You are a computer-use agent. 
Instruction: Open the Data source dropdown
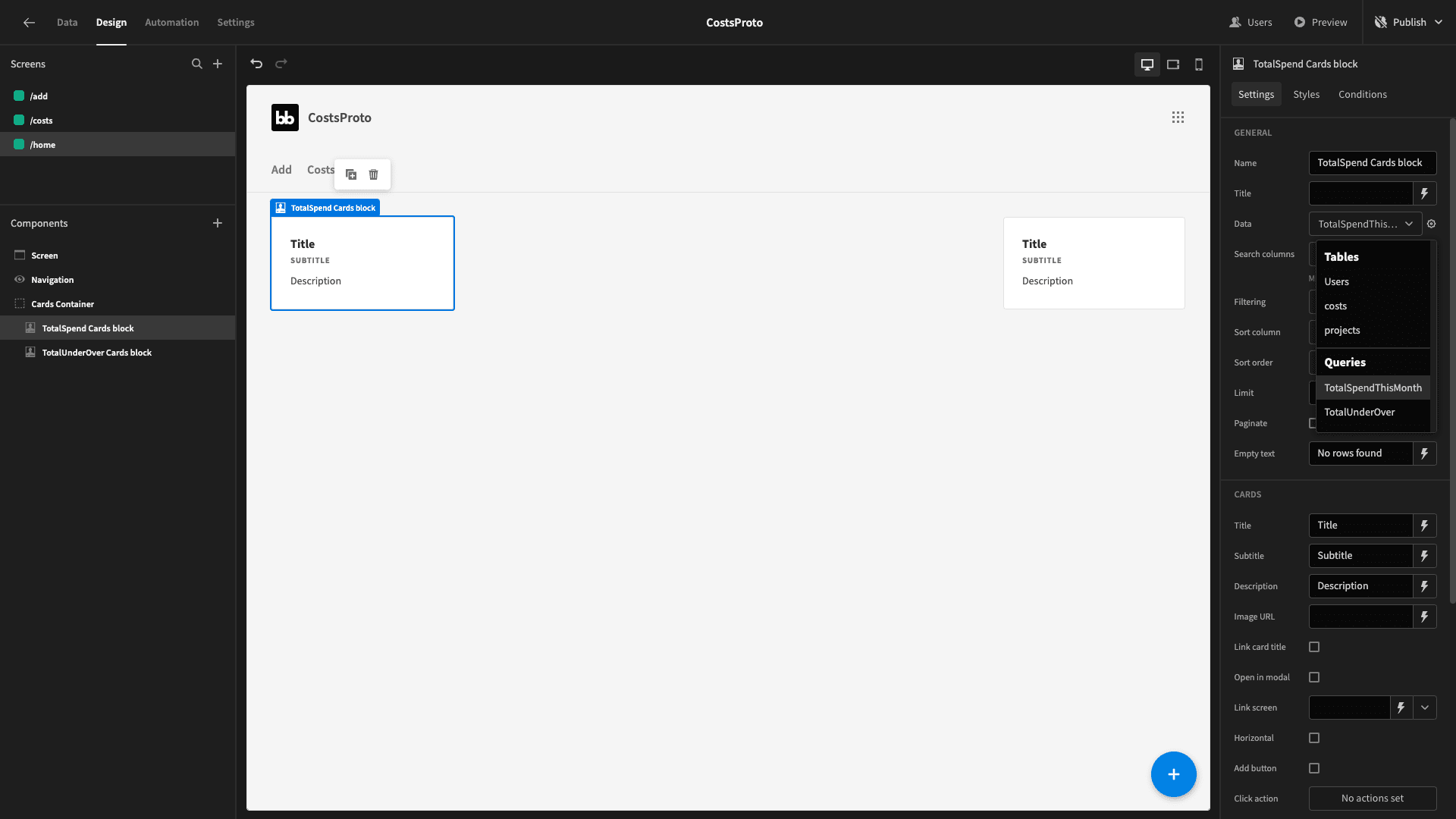1365,224
